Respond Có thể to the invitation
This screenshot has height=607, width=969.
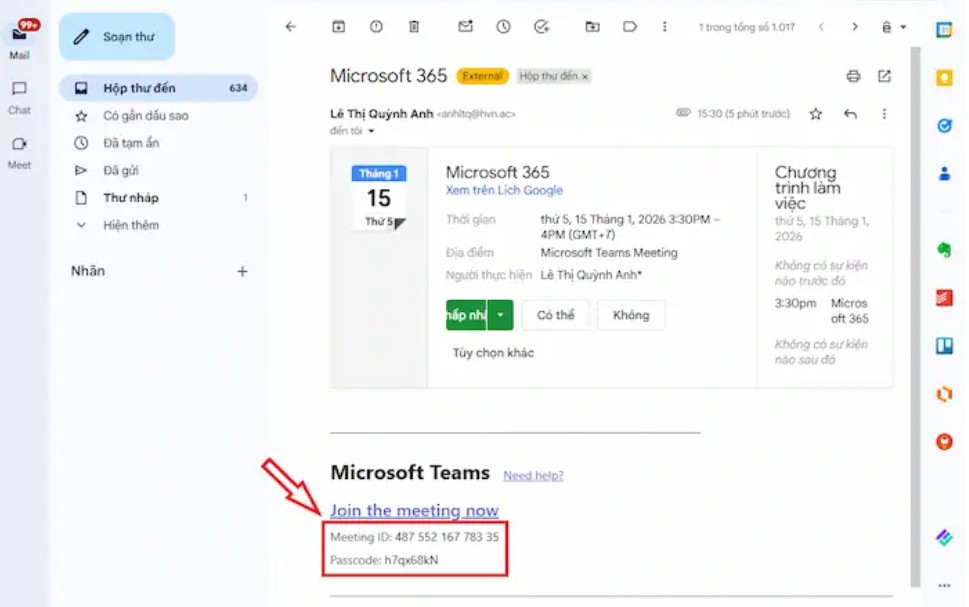click(555, 315)
